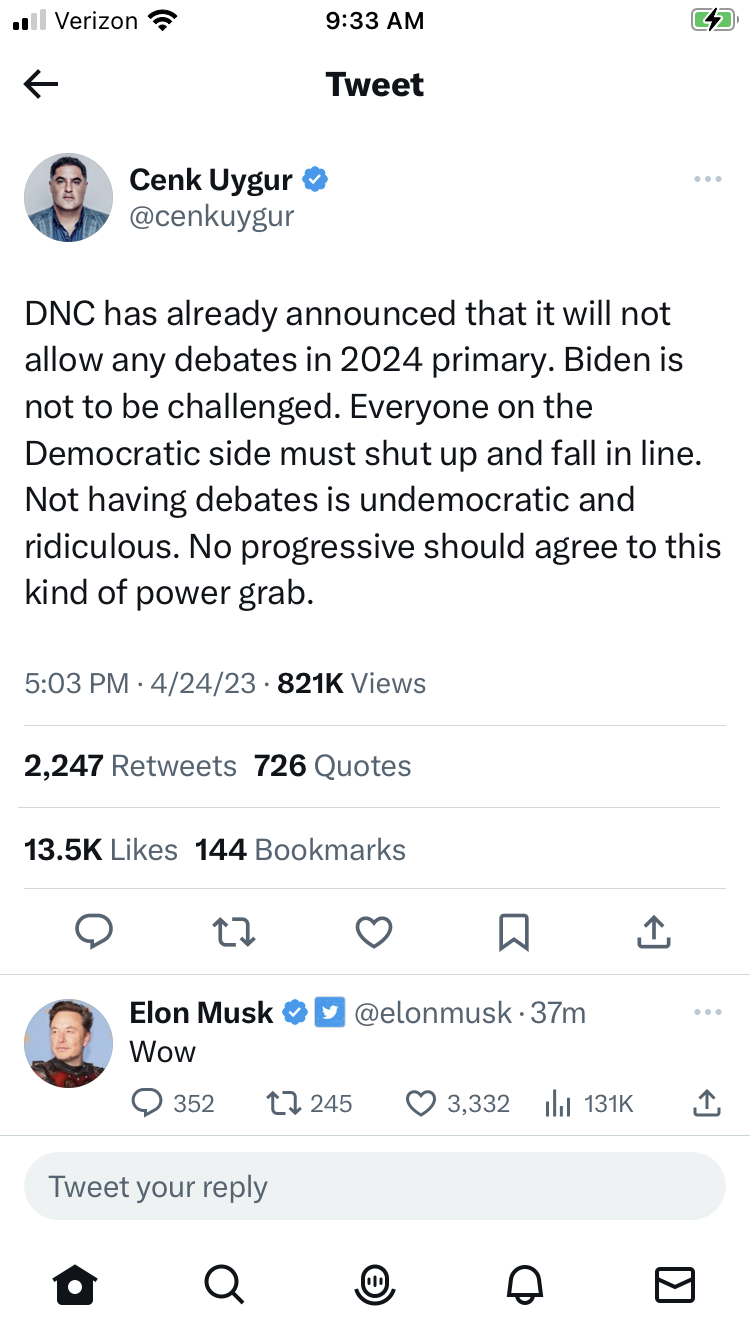Open the Messages envelope tab
This screenshot has width=750, height=1334.
click(x=674, y=1284)
